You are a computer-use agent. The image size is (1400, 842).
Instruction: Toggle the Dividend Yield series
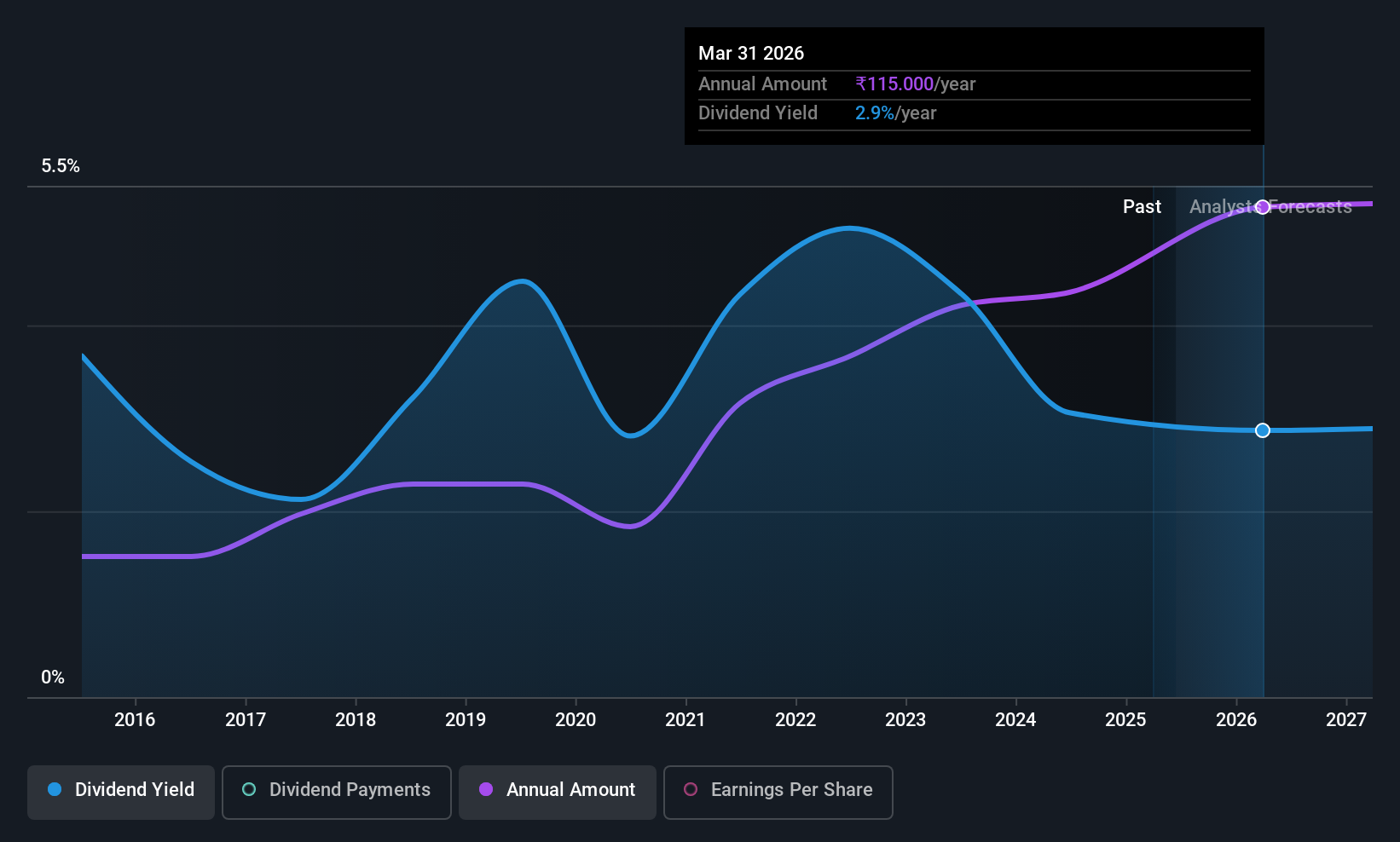tap(121, 793)
